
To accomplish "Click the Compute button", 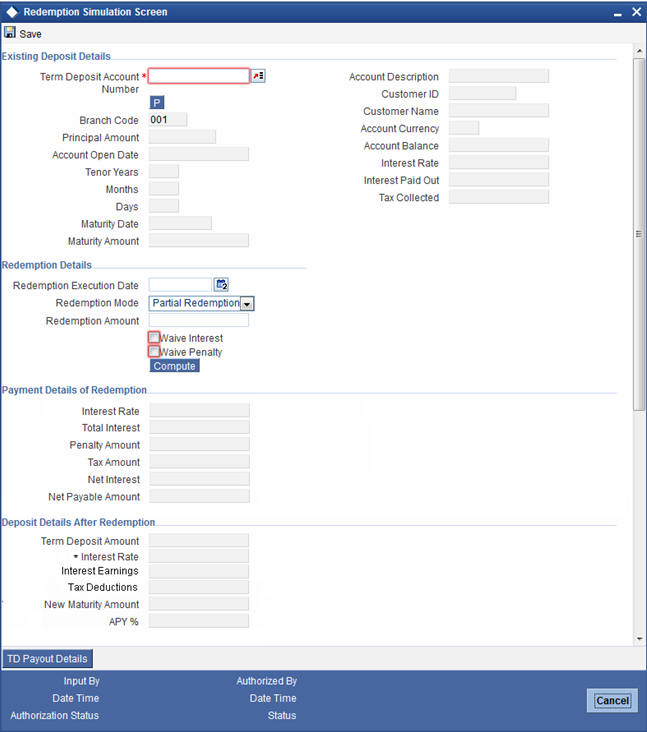I will click(x=175, y=366).
